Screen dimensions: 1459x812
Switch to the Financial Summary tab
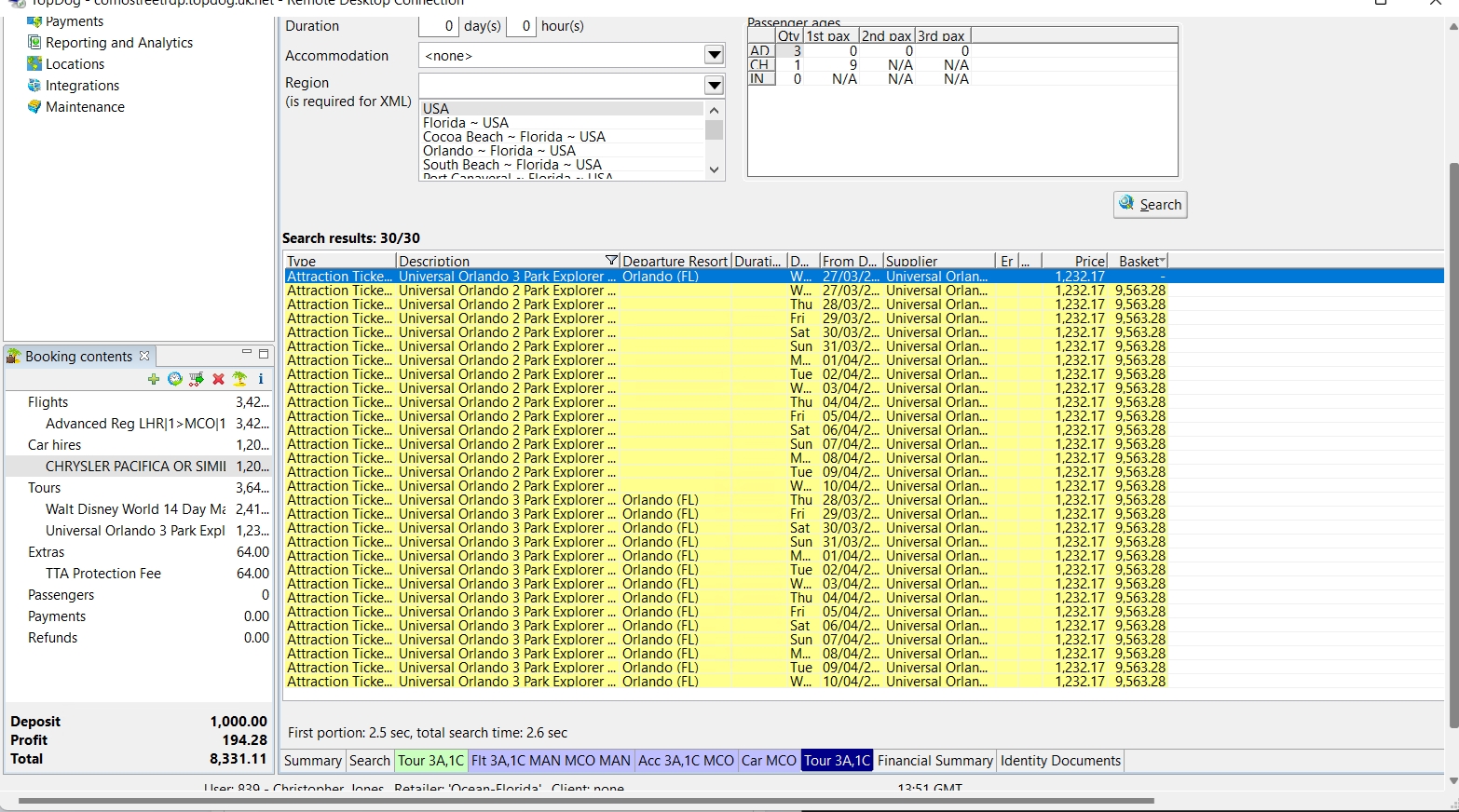tap(934, 761)
